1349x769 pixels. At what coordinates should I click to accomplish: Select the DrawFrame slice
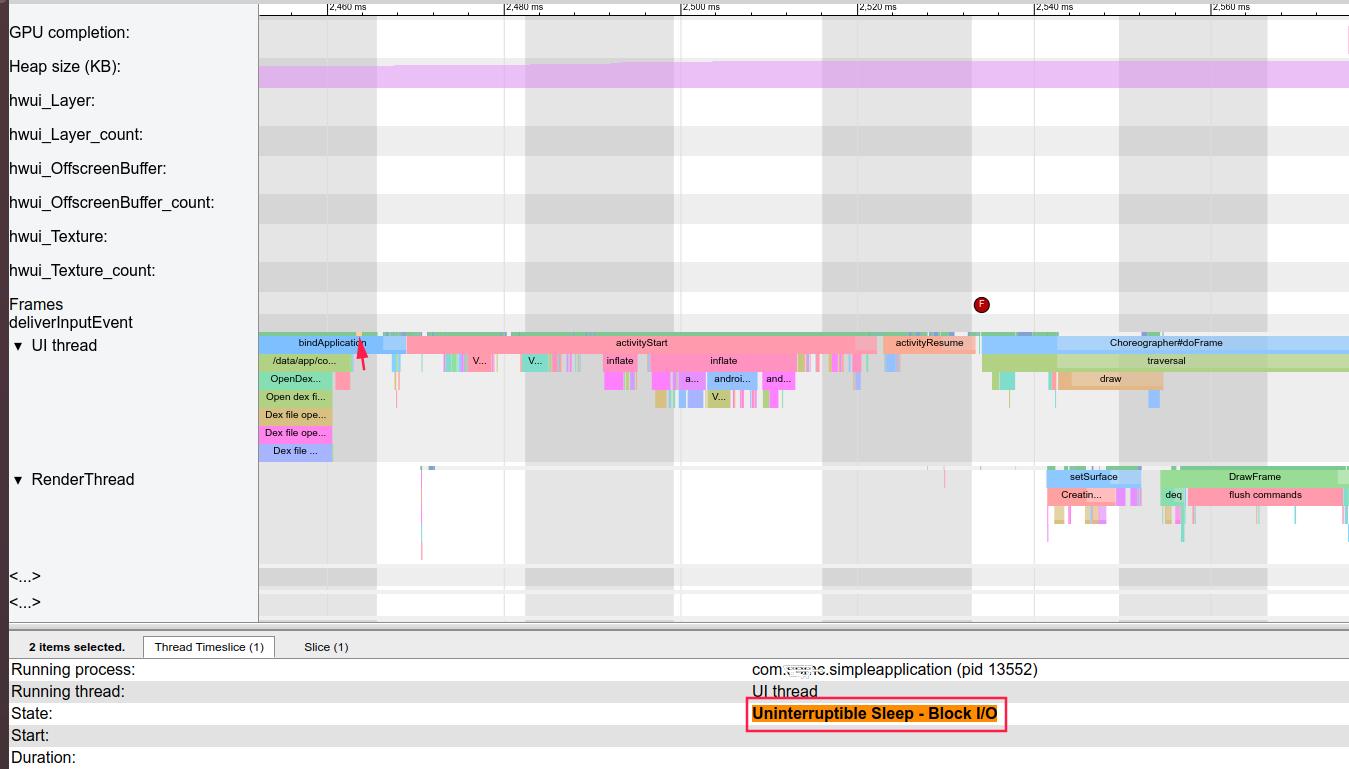[1254, 477]
